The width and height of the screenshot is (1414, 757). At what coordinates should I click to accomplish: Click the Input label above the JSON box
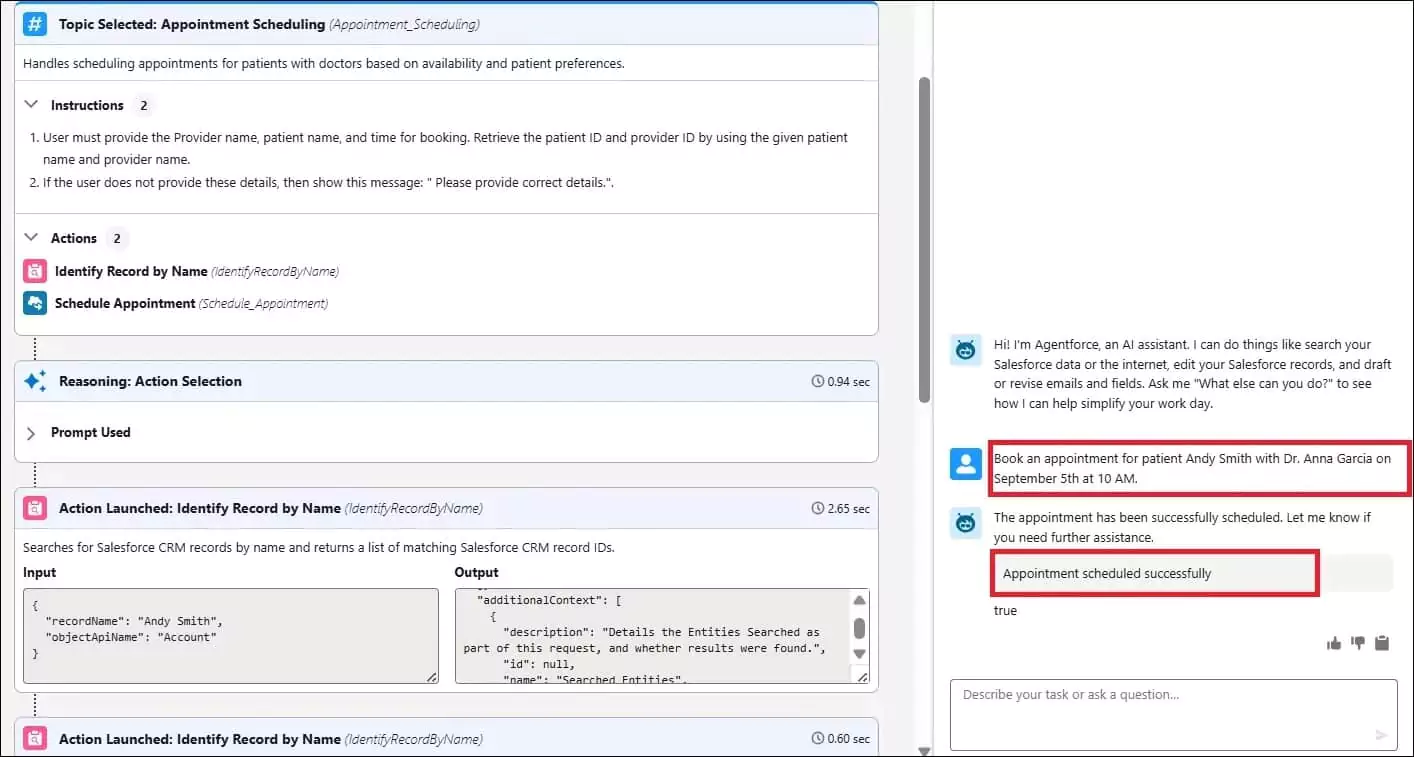coord(40,572)
